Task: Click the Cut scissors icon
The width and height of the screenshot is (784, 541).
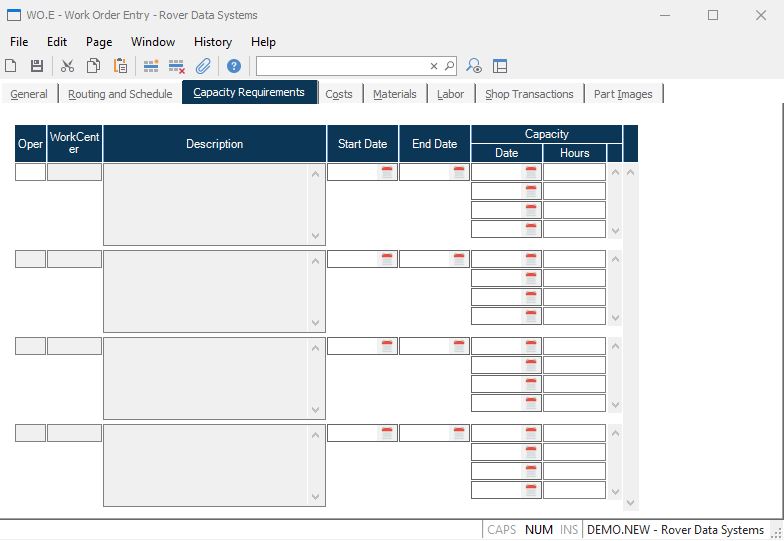Action: 67,66
